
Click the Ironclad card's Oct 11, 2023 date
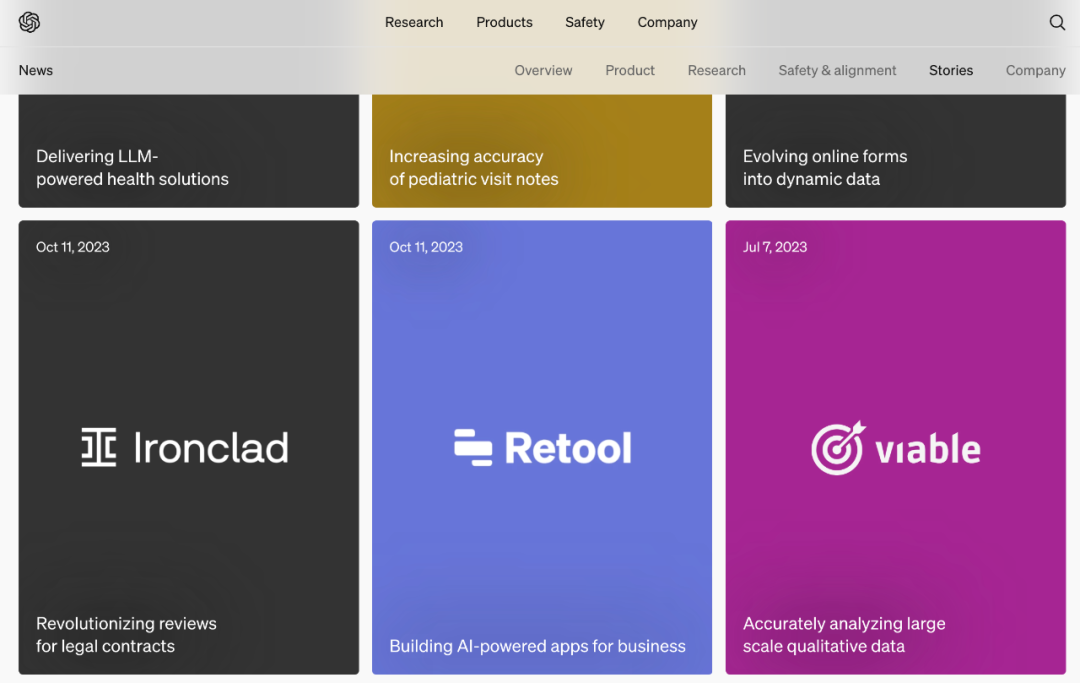coord(72,247)
